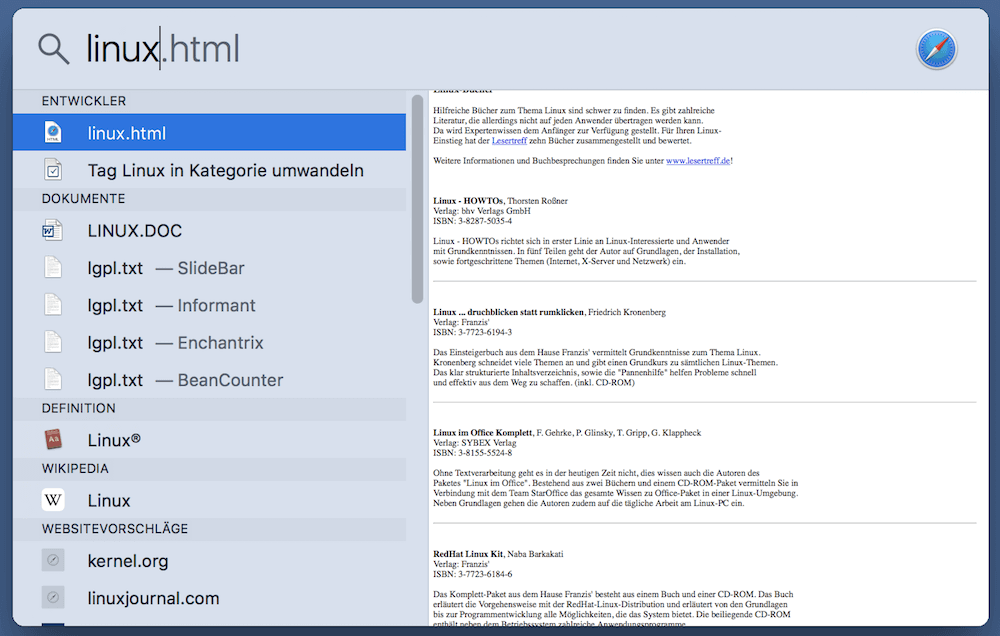Viewport: 1000px width, 636px height.
Task: Click the Dokumente section header
Action: [x=84, y=198]
